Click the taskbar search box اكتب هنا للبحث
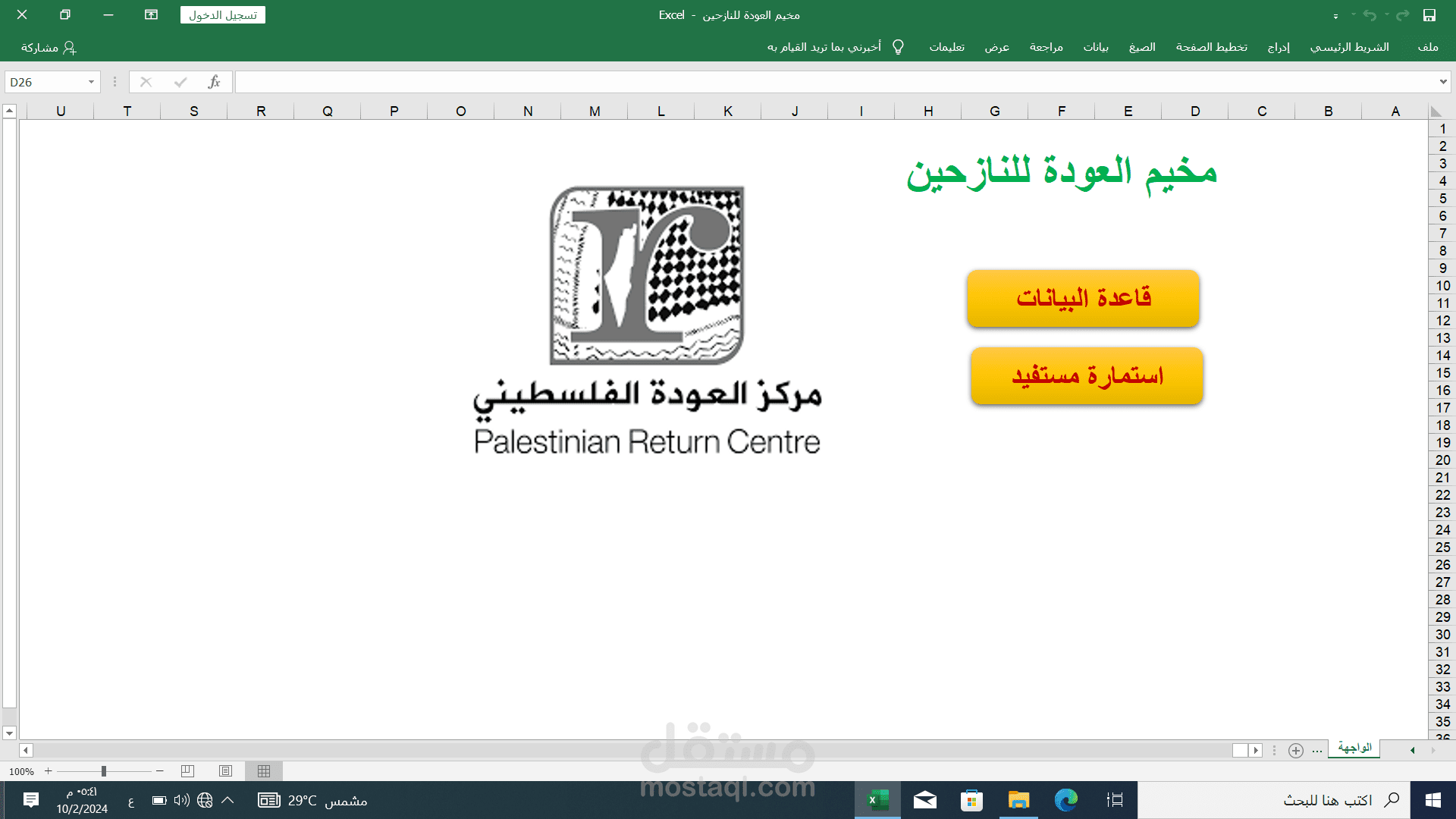This screenshot has height=819, width=1456. pos(1274,800)
